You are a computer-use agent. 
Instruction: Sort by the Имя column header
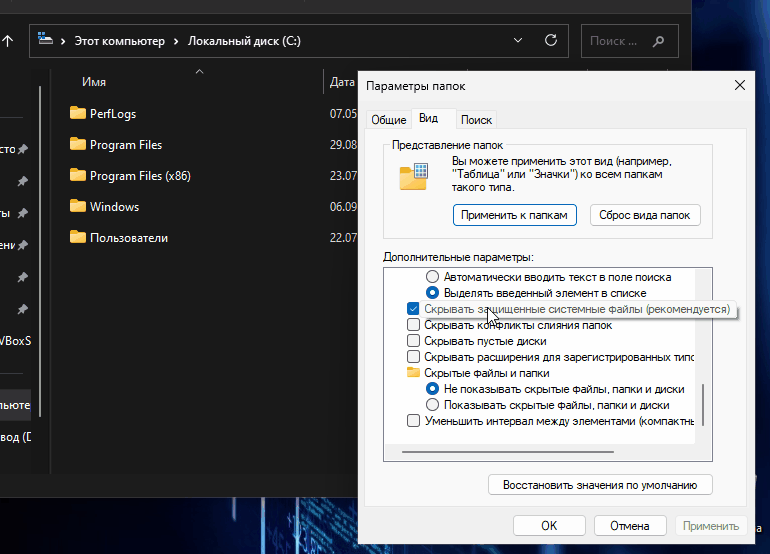pyautogui.click(x=94, y=82)
